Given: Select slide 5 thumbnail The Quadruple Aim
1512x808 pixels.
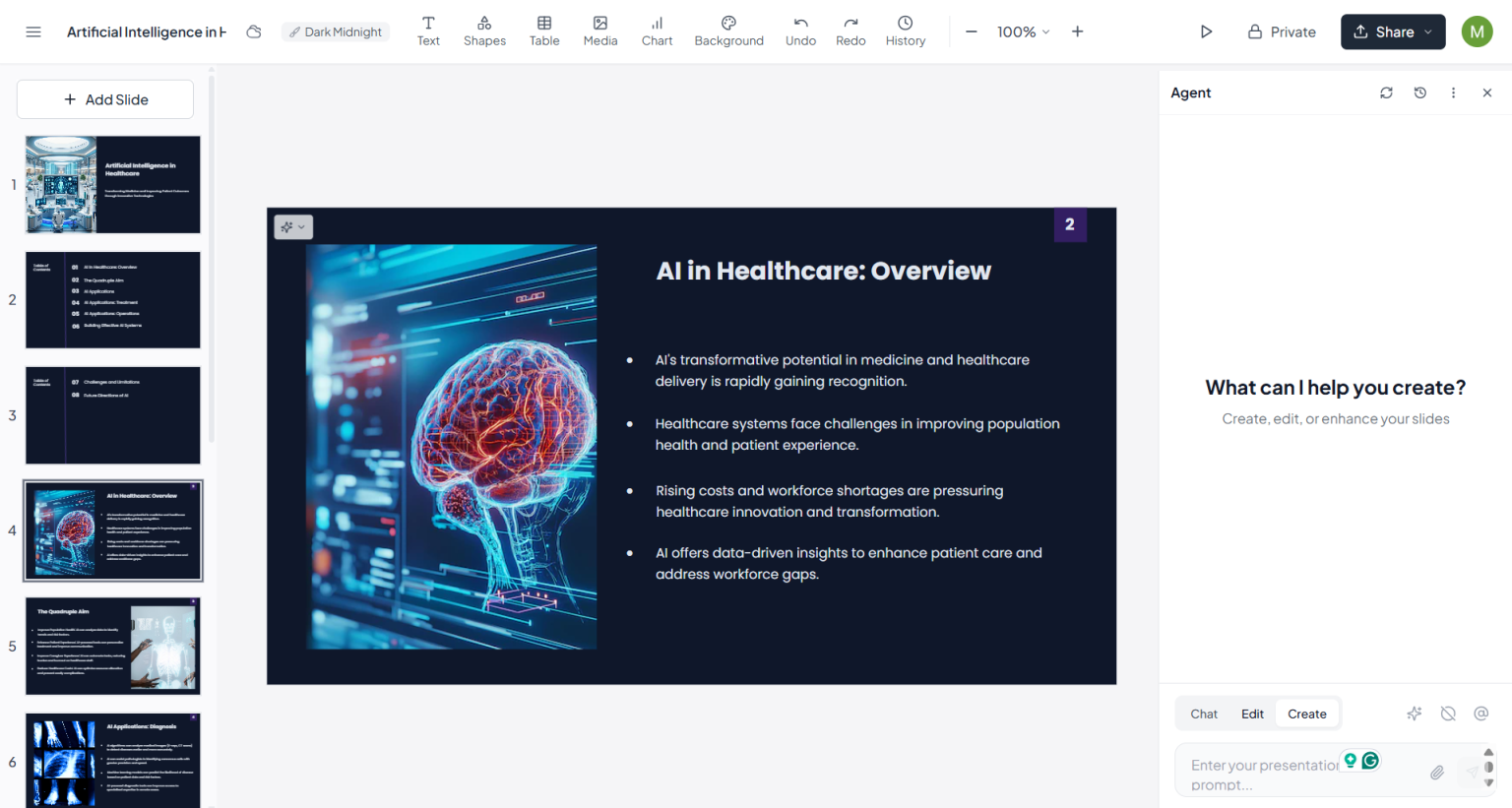Looking at the screenshot, I should [x=113, y=646].
